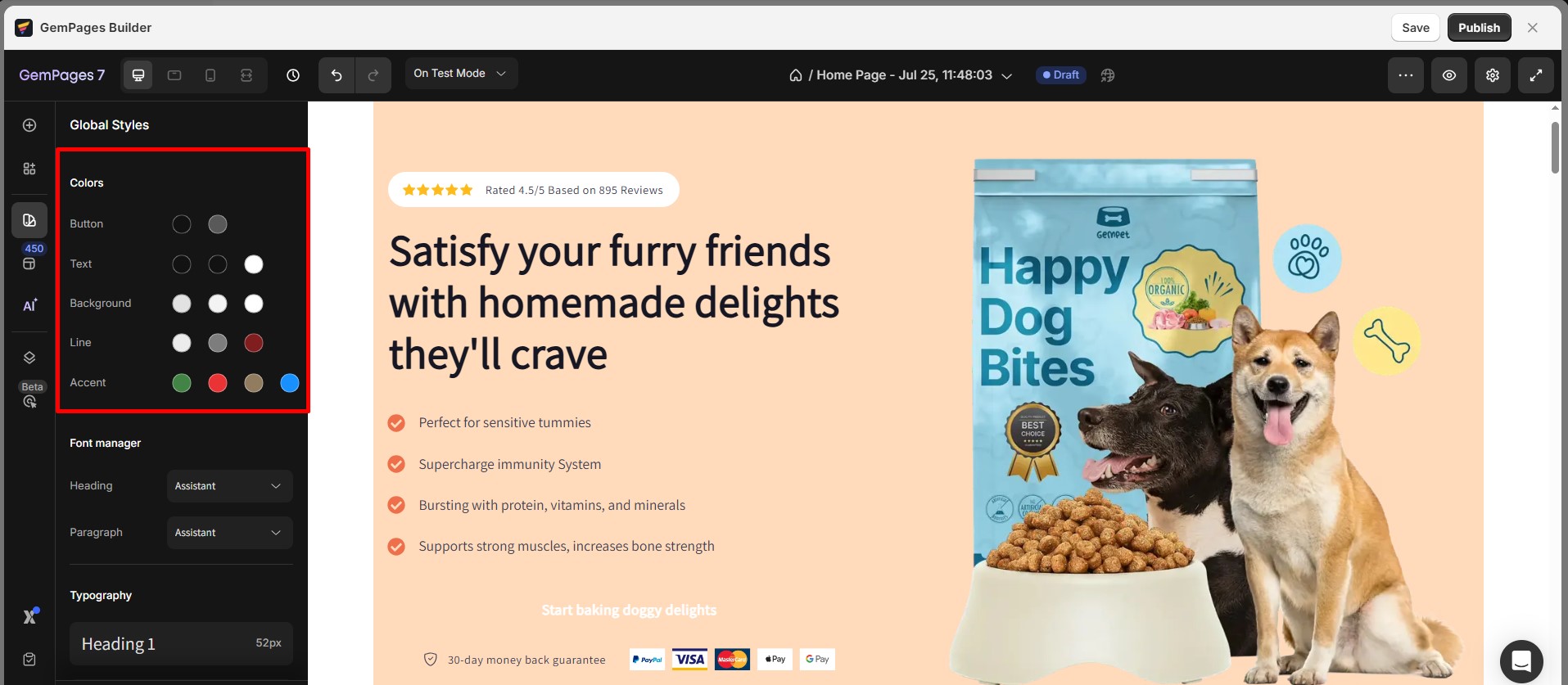Open the three-dots more options menu
Screen dimensions: 1568x685
point(1406,75)
